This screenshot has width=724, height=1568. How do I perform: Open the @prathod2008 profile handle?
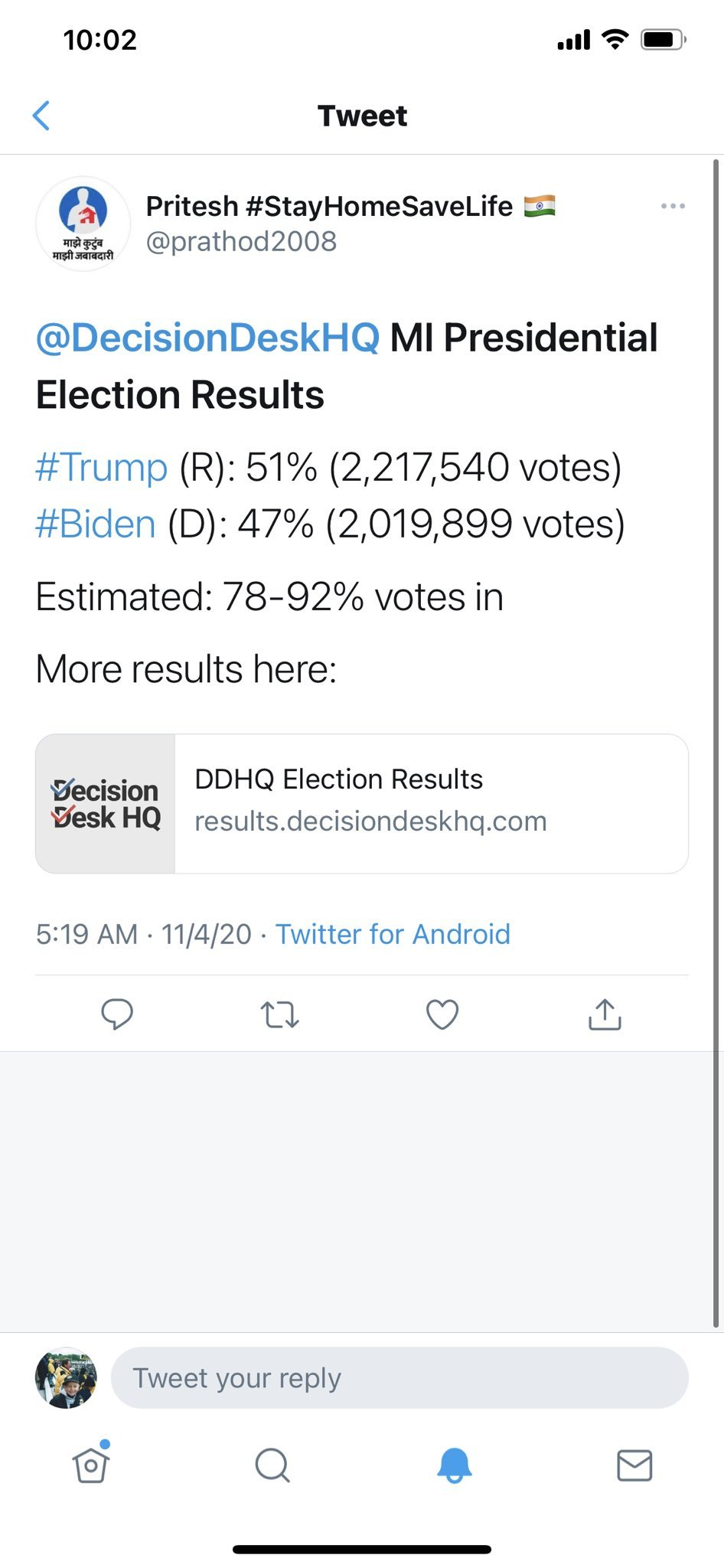click(x=241, y=242)
